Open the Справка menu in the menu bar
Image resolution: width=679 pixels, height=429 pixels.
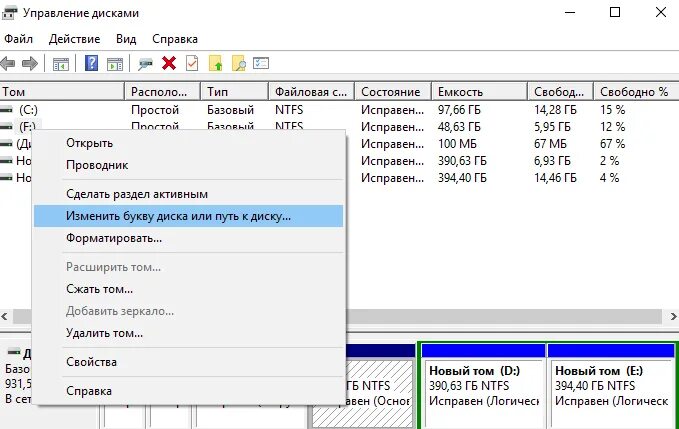point(175,39)
